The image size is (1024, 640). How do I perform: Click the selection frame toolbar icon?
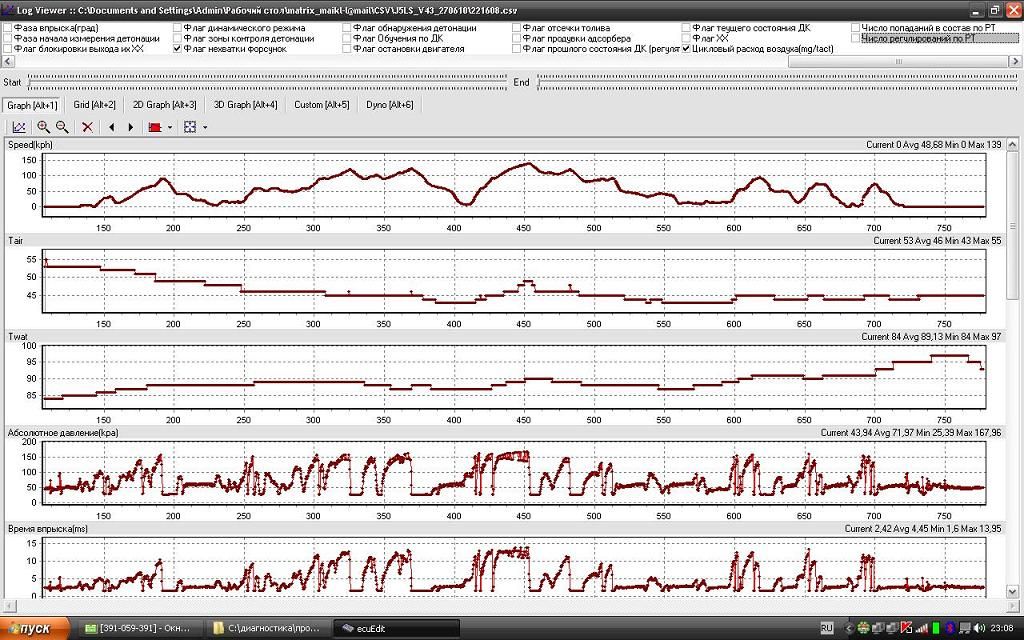click(x=190, y=127)
